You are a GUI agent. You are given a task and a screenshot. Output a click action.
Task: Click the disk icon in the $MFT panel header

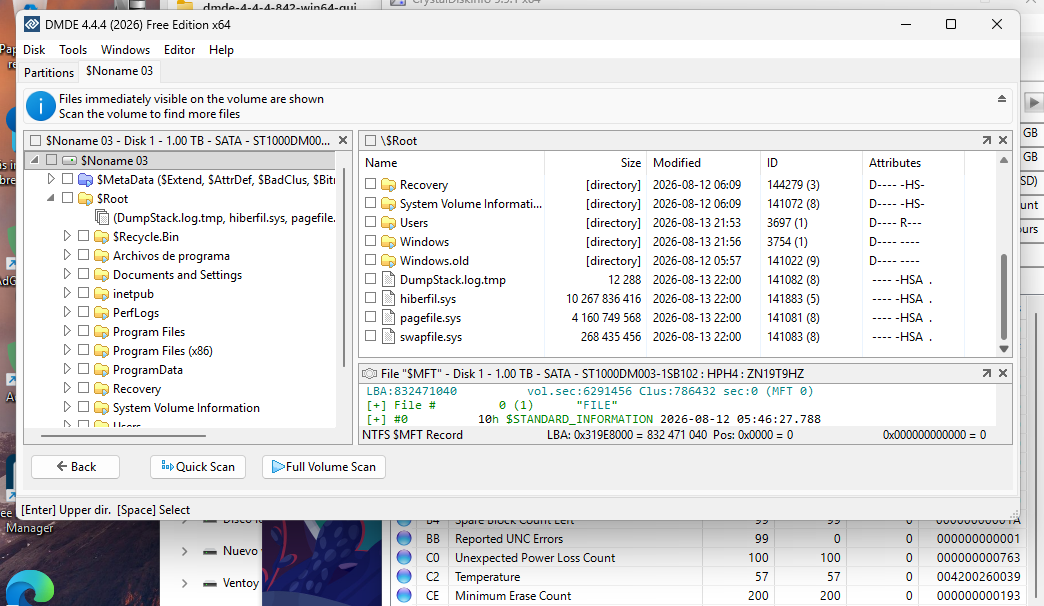[369, 374]
